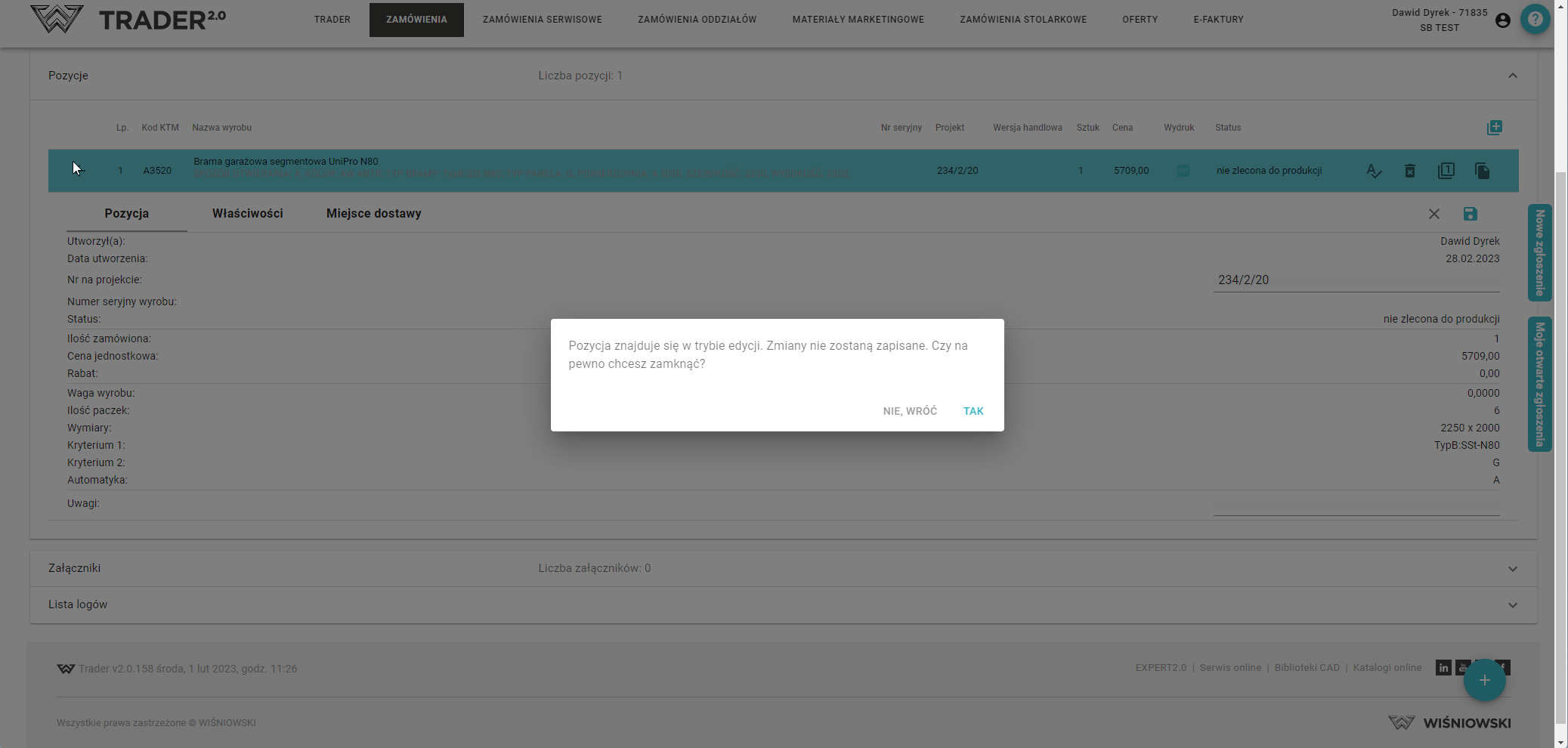This screenshot has width=1568, height=748.
Task: Delete the position with trash icon
Action: point(1409,171)
